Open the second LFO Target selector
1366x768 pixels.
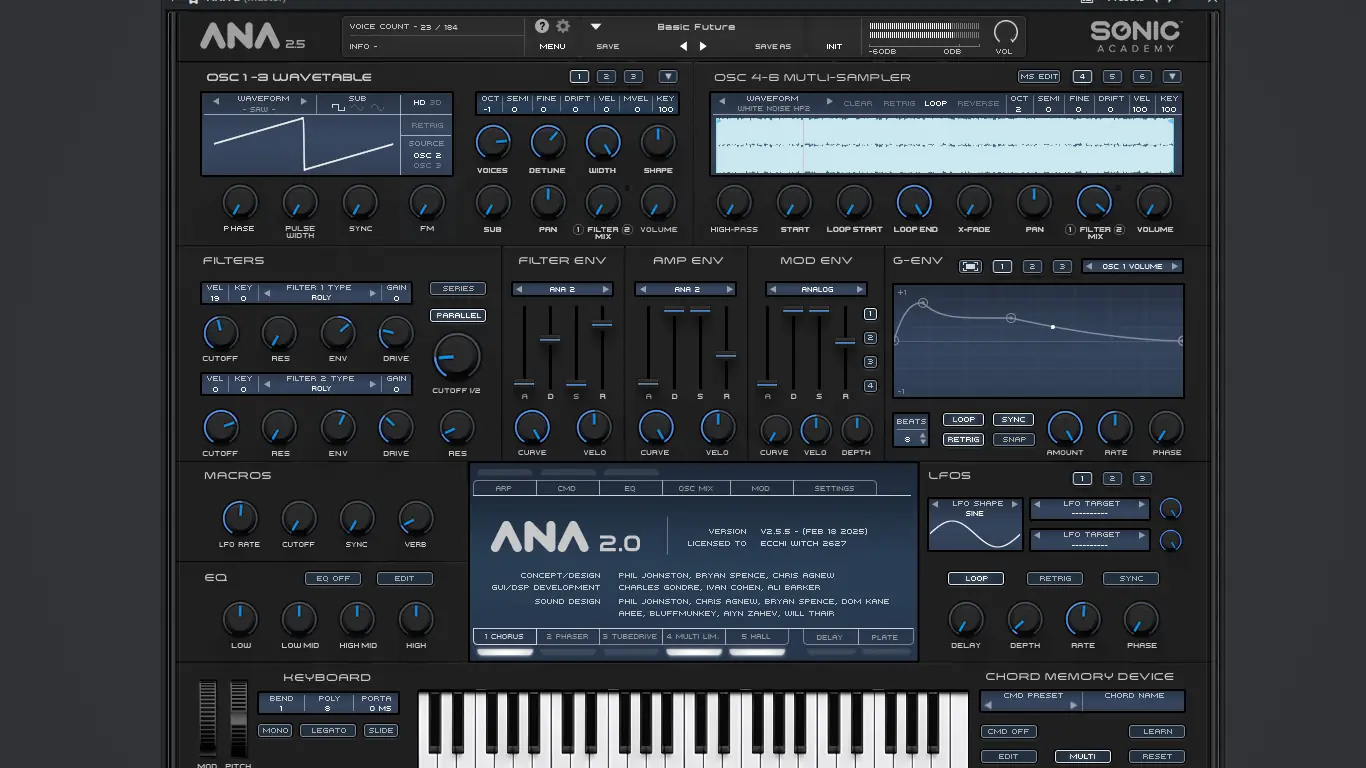(1090, 540)
